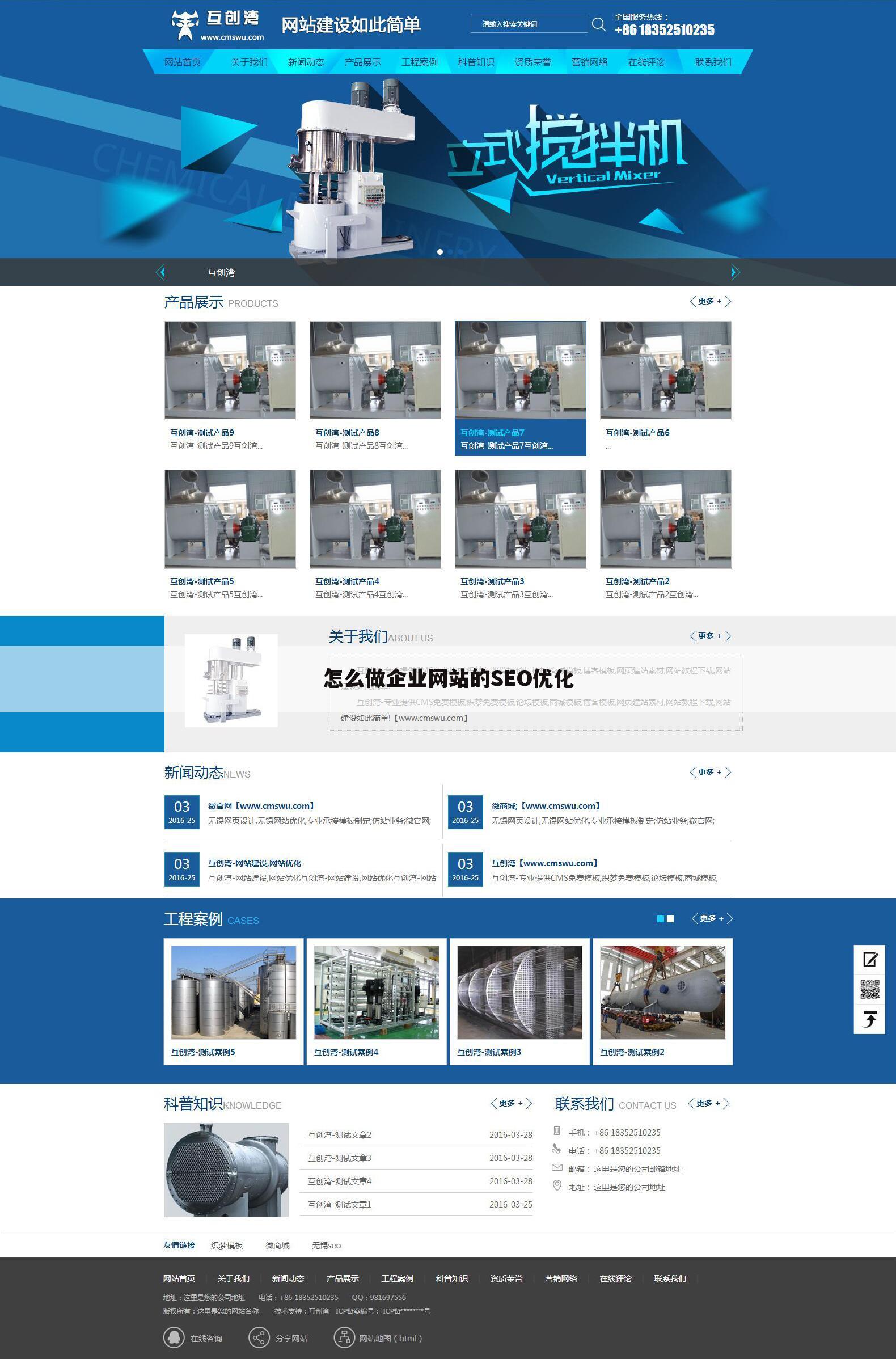The height and width of the screenshot is (1359, 896).
Task: Click the back-to-top arrow icon
Action: (869, 1019)
